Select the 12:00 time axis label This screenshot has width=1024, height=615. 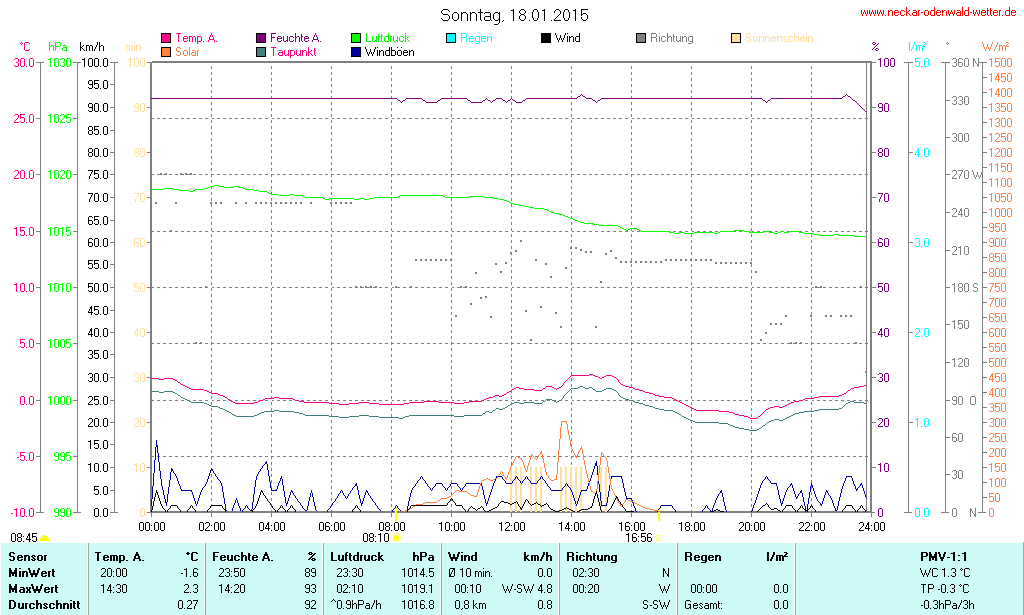(511, 526)
